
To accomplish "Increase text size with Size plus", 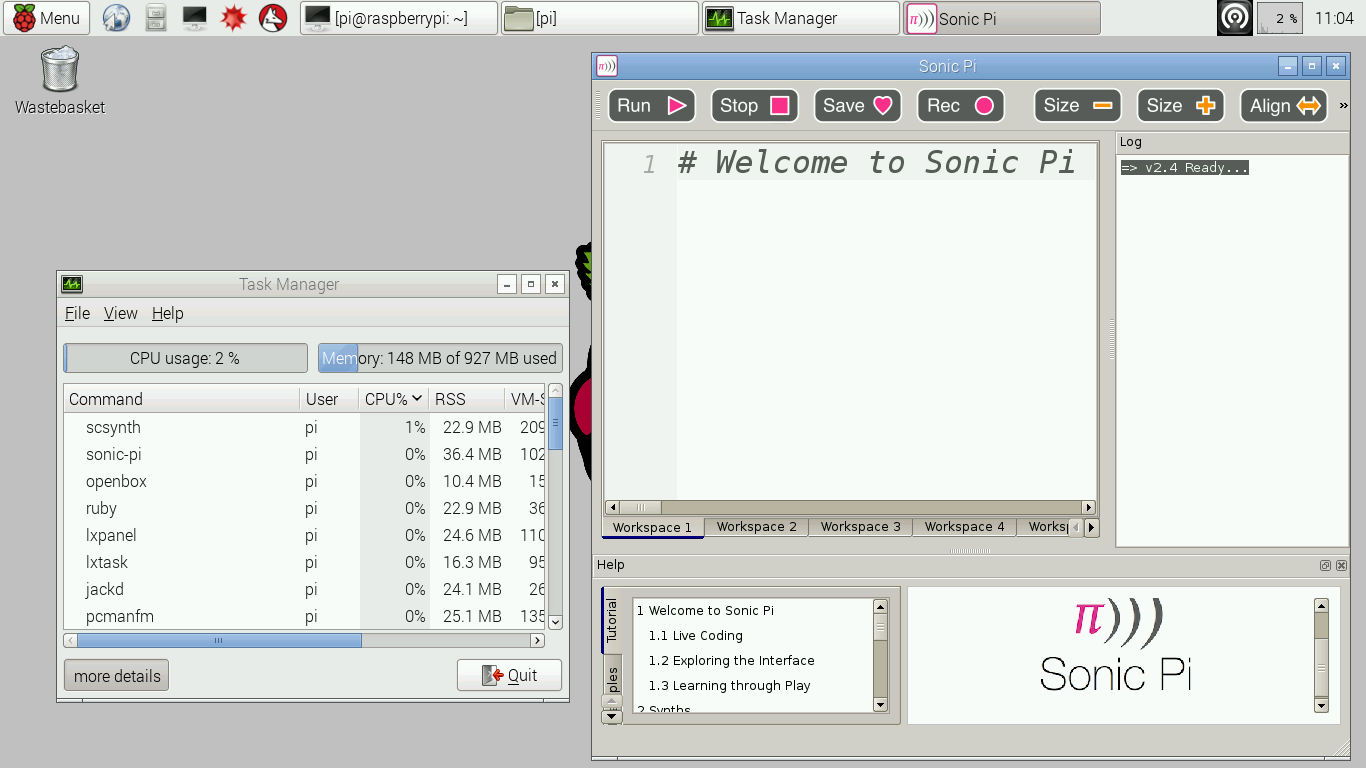I will [1180, 106].
